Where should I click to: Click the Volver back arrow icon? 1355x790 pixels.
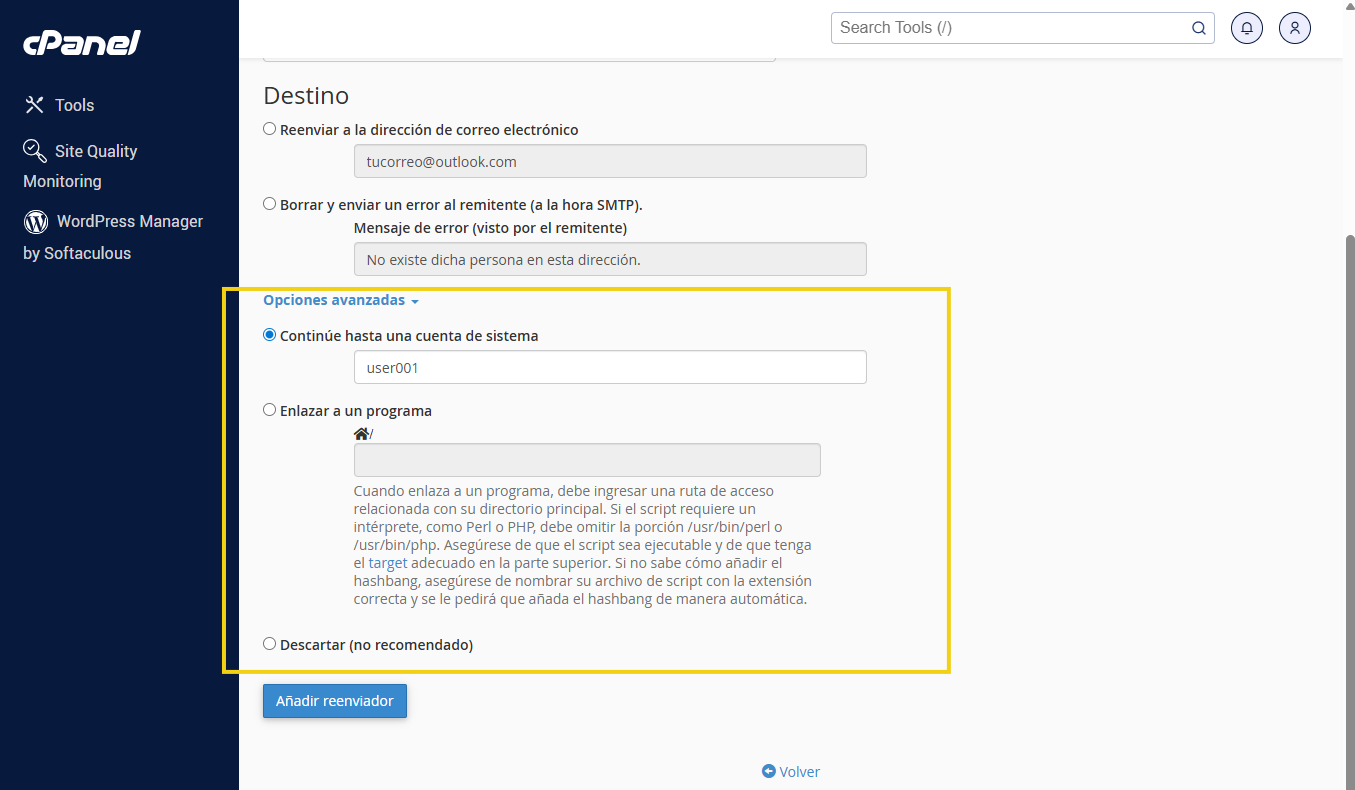pos(768,771)
